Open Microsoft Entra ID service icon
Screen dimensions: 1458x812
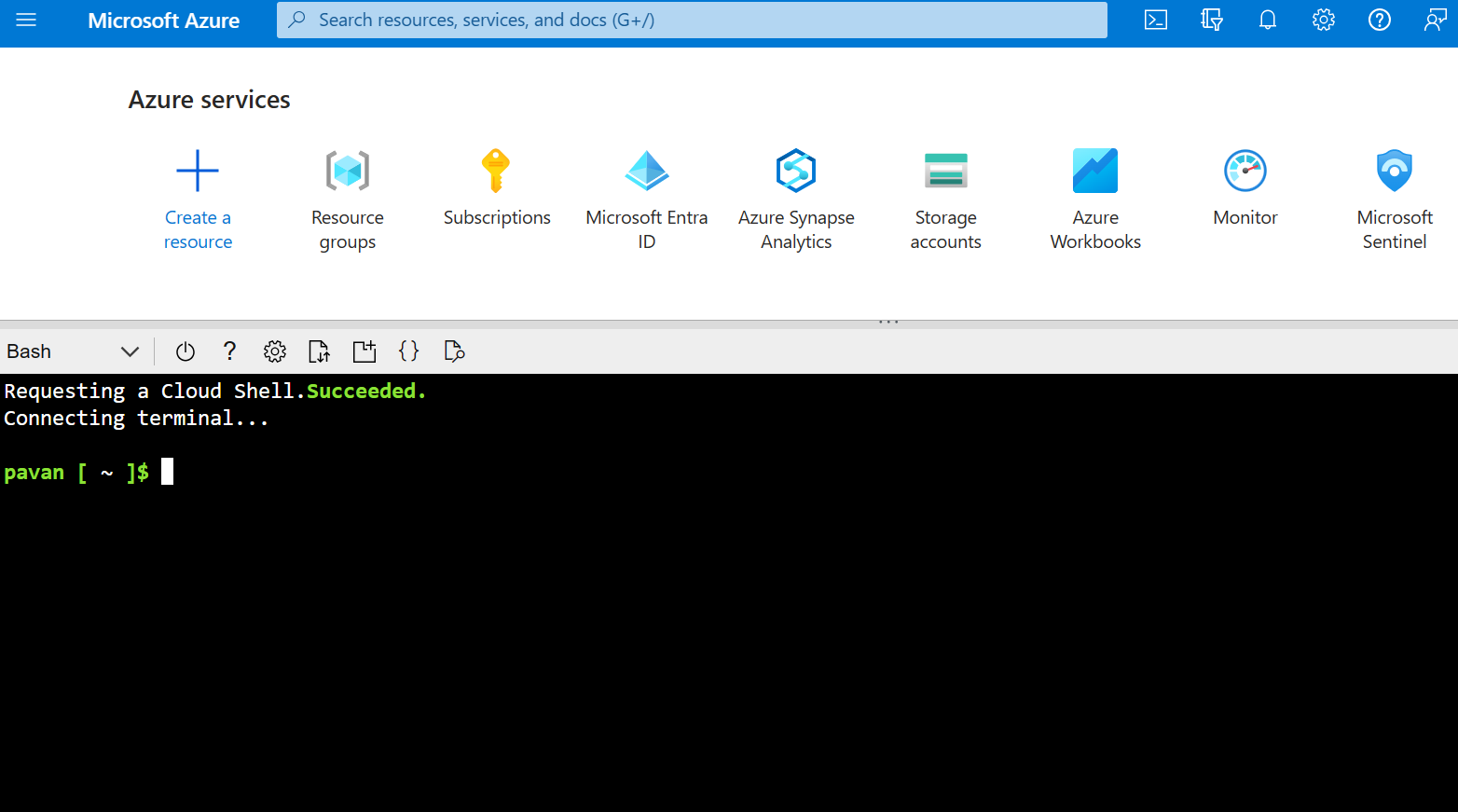647,171
